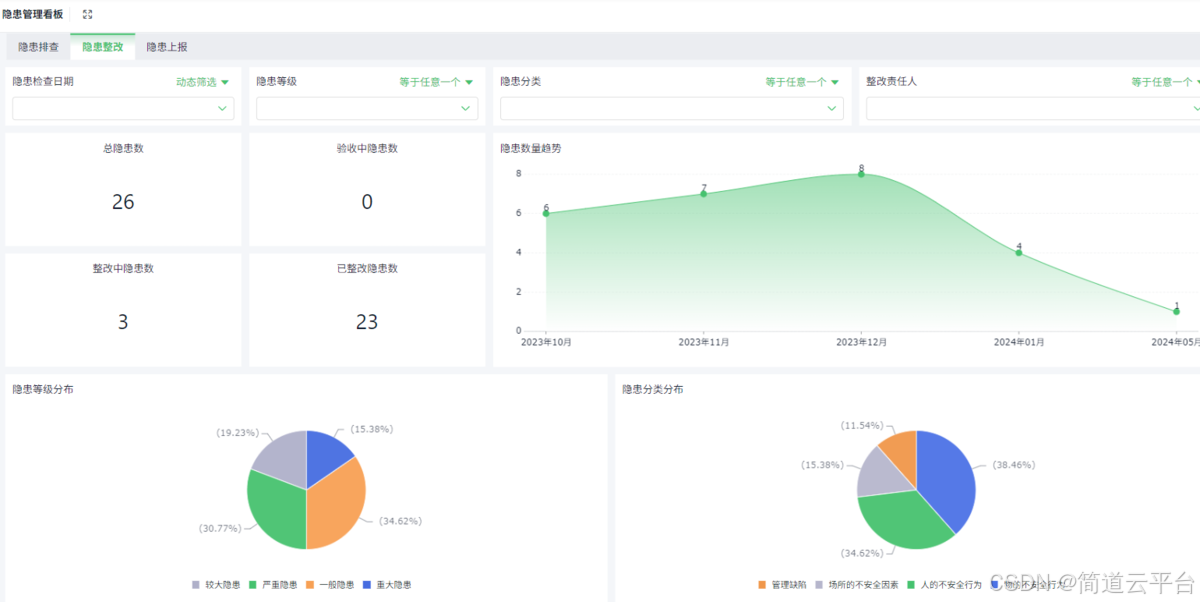Click the 已整改隐患数 value 23
This screenshot has width=1200, height=602.
coord(367,322)
